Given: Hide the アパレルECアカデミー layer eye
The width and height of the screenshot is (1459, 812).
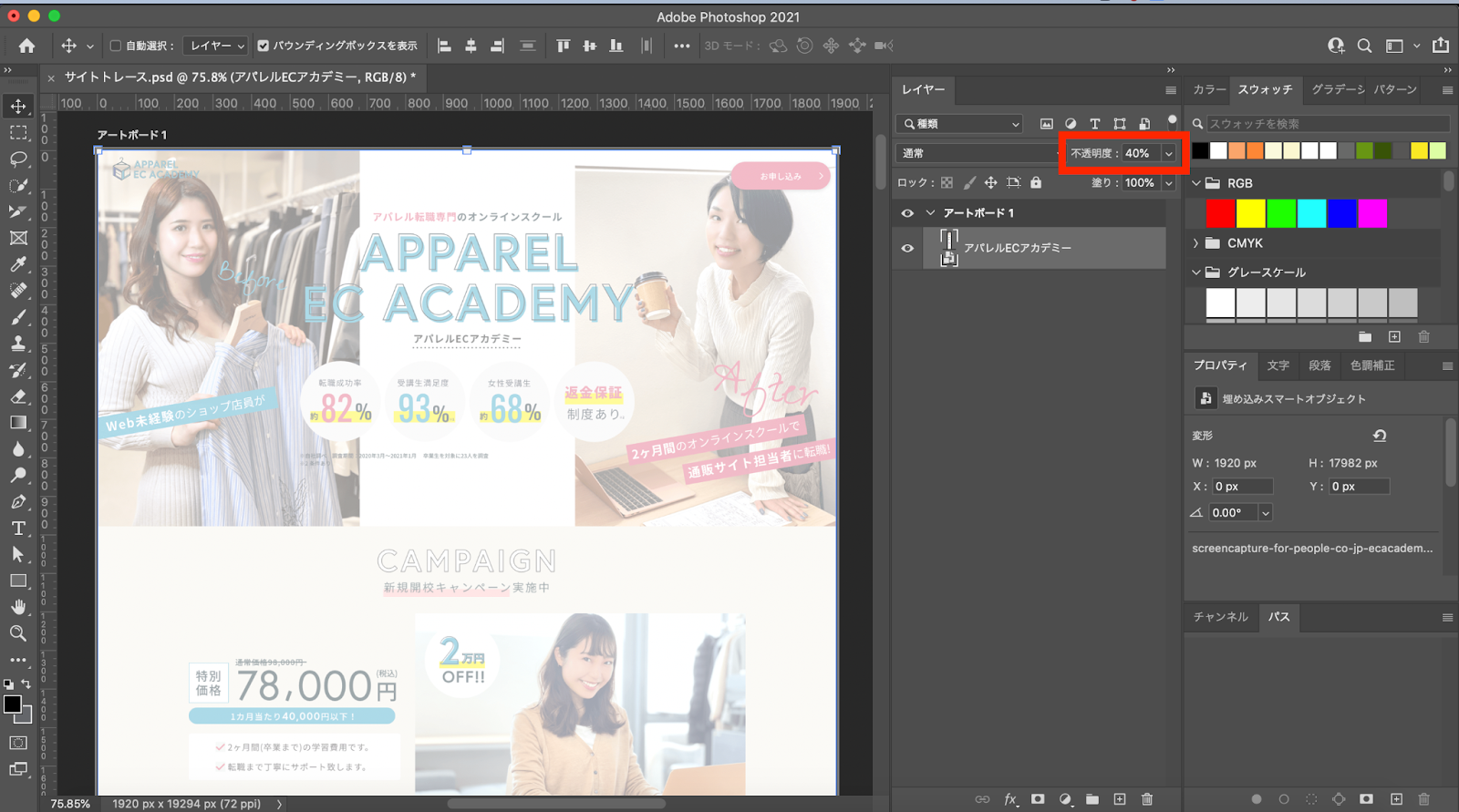Looking at the screenshot, I should pos(907,248).
